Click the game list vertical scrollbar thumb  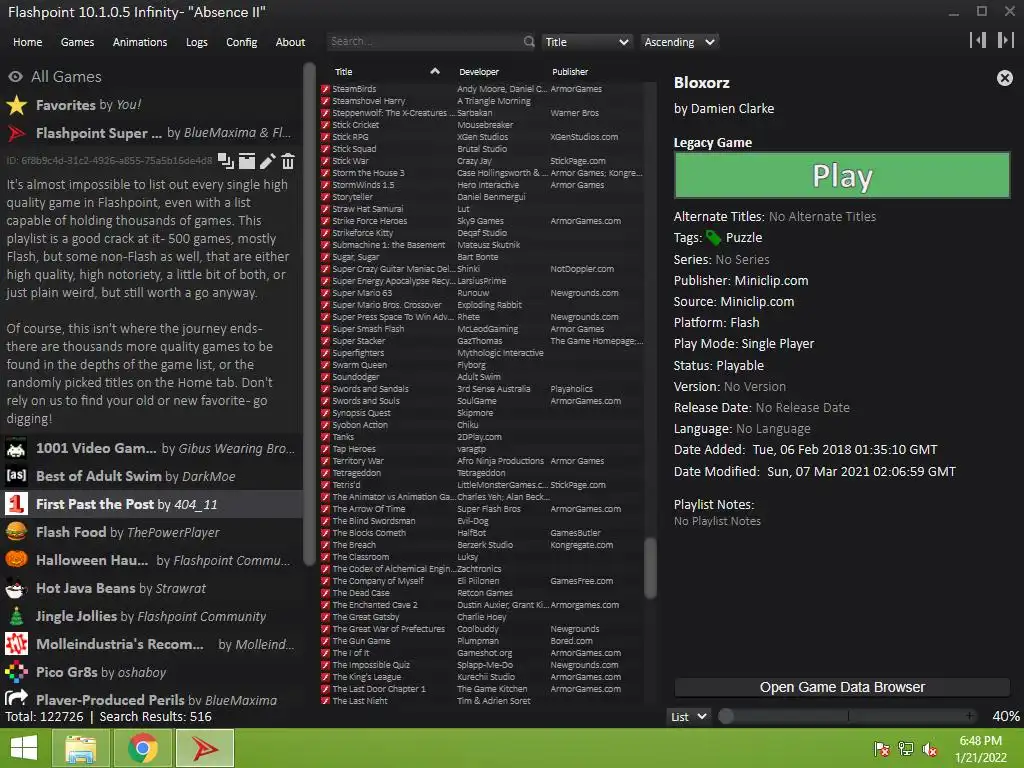650,568
